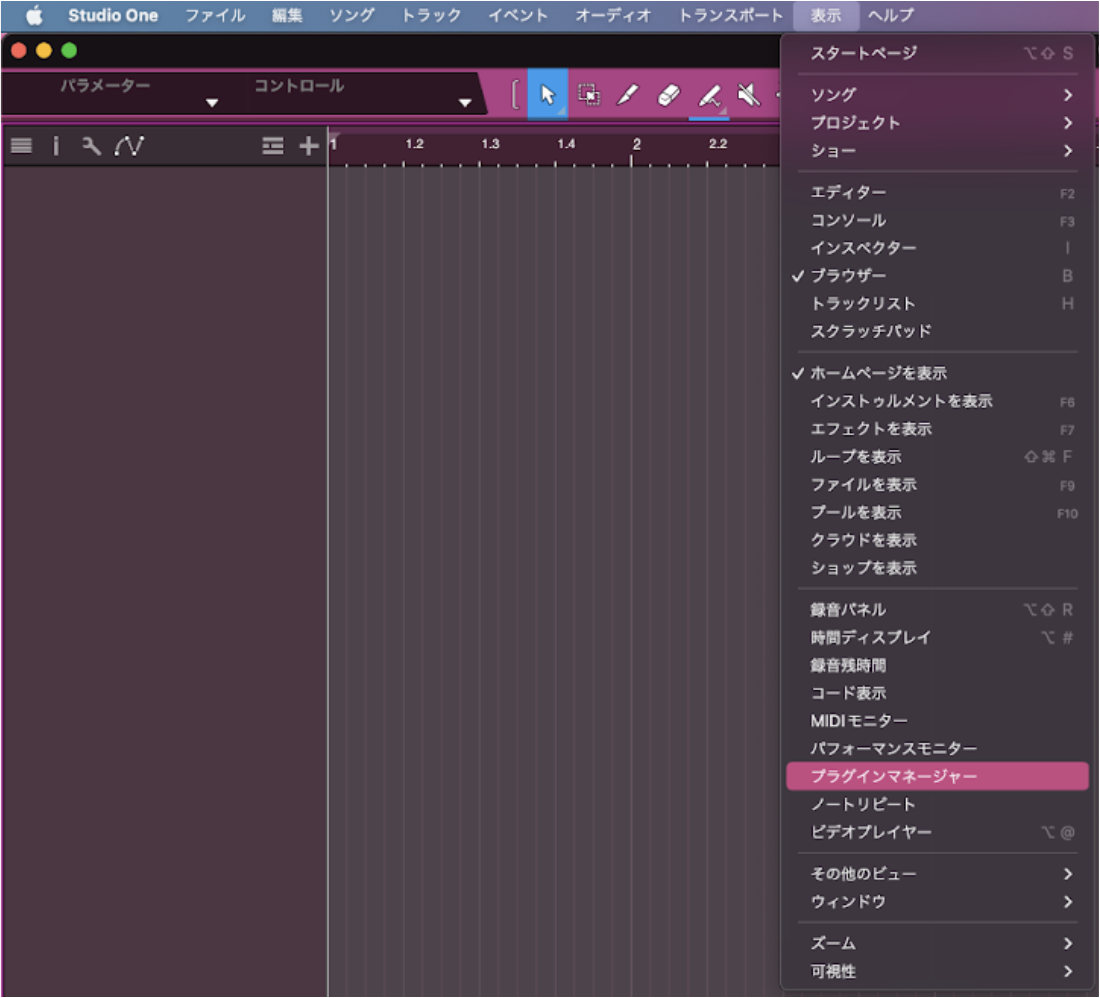This screenshot has width=1100, height=998.
Task: Open the コントロール dropdown arrow
Action: pyautogui.click(x=464, y=103)
